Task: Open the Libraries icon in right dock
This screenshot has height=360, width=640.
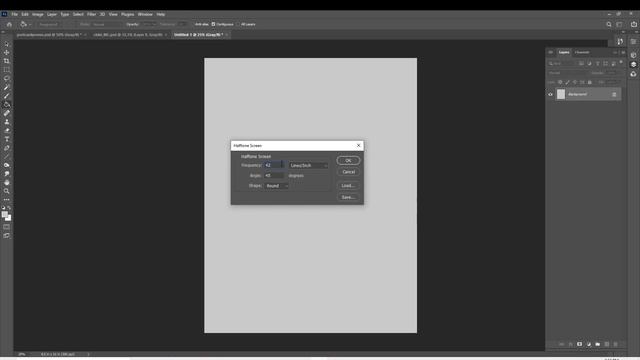Action: pyautogui.click(x=633, y=74)
